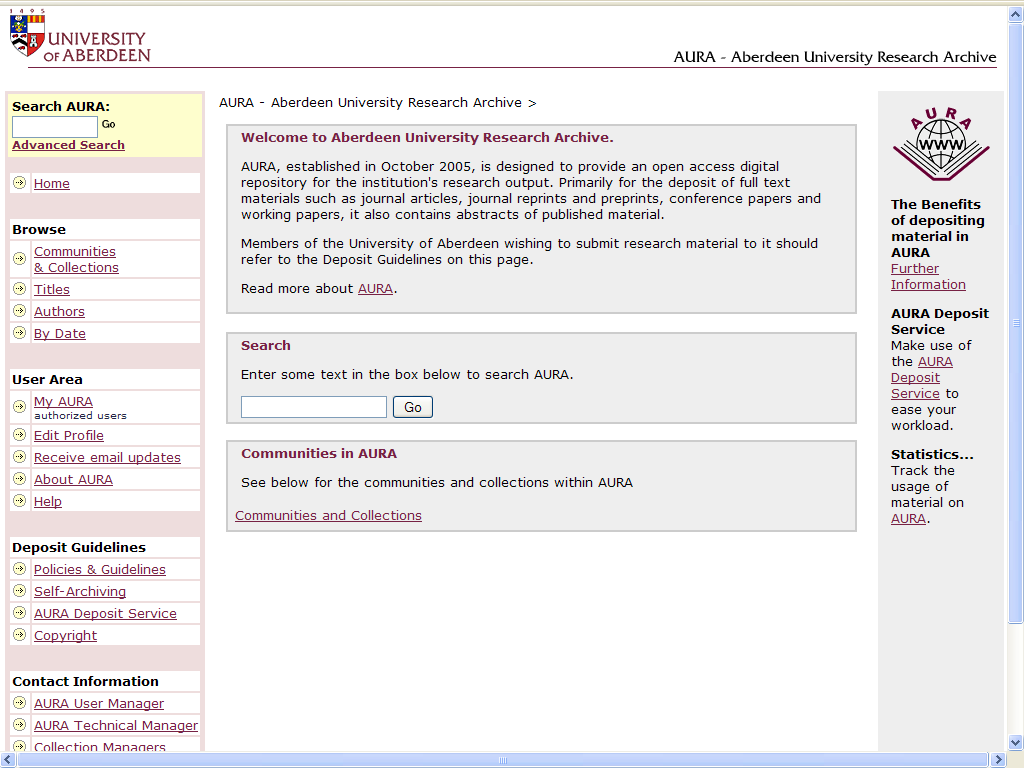The image size is (1024, 768).
Task: Browse by Authors
Action: (x=59, y=312)
